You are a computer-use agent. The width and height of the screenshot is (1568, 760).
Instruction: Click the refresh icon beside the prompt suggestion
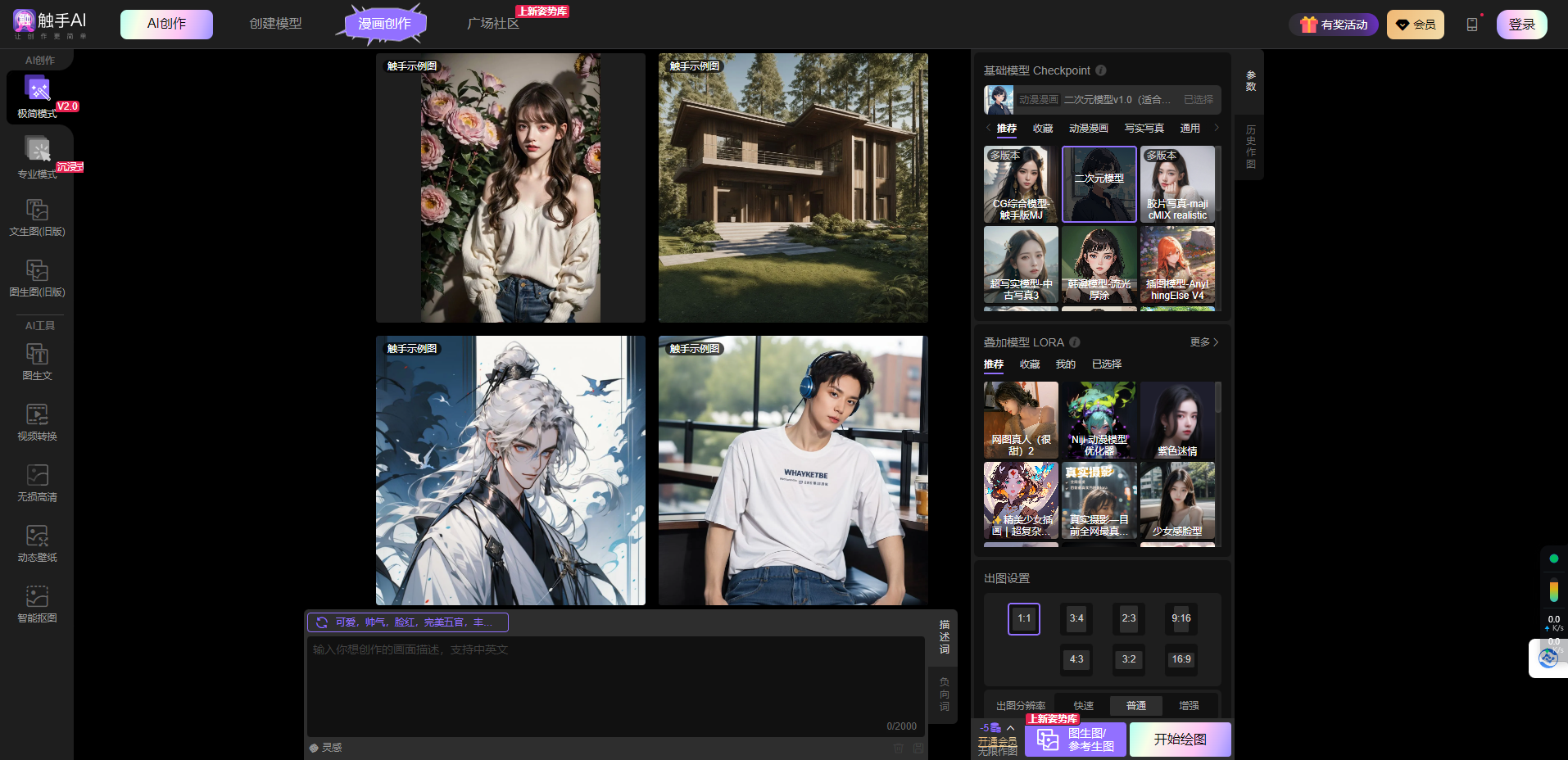pos(322,622)
